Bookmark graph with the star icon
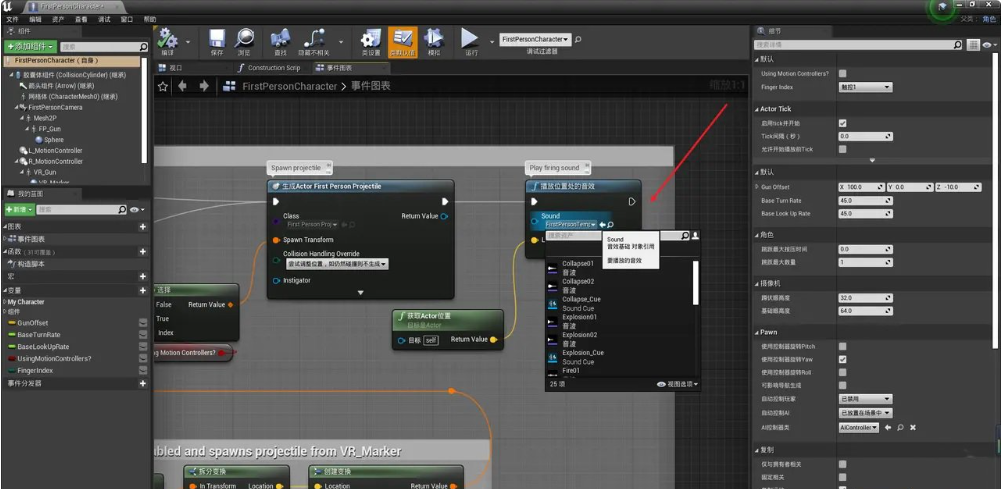1002x489 pixels. [x=163, y=86]
